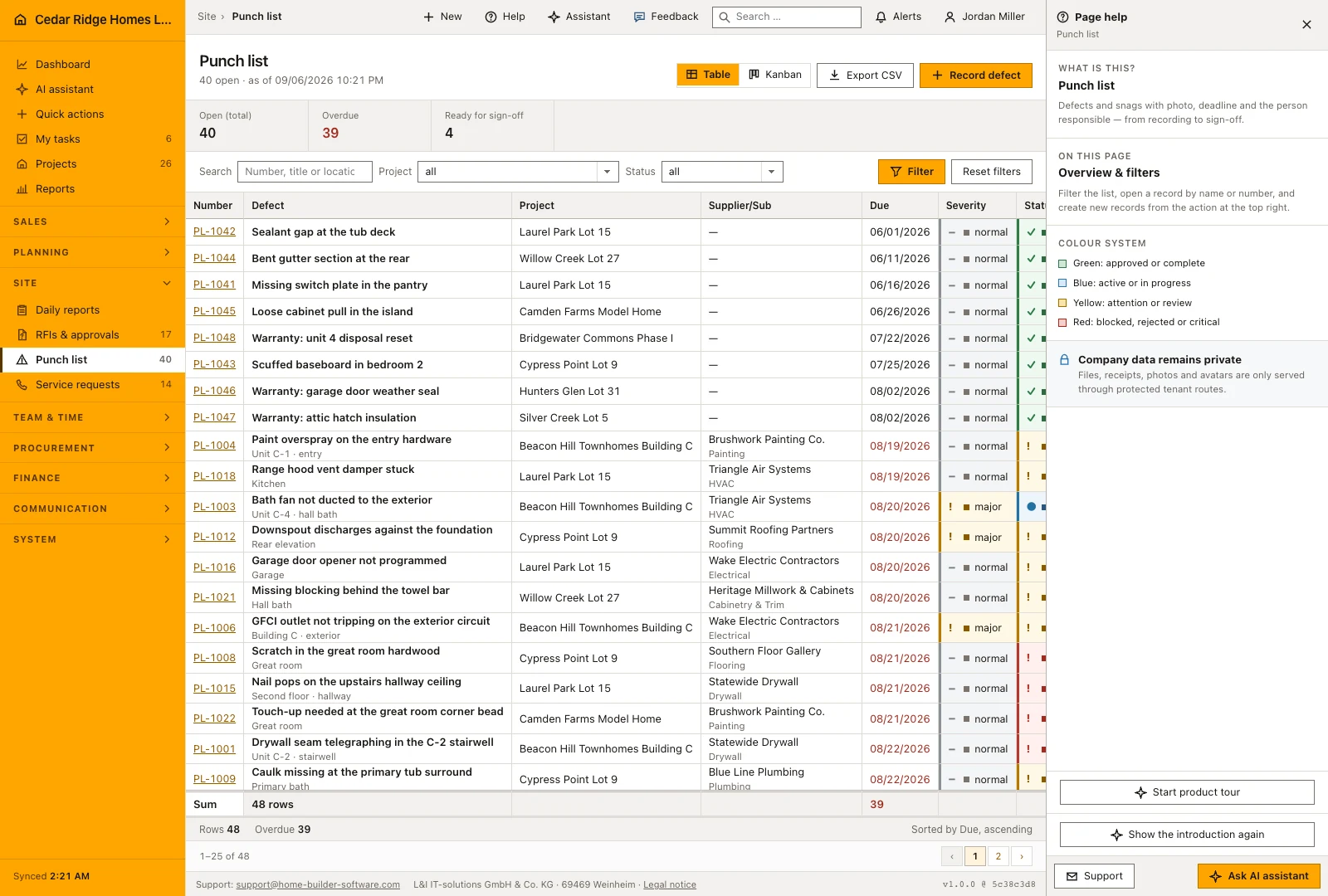Screen dimensions: 1328x896
Task: Click the Record defect button
Action: (x=976, y=75)
